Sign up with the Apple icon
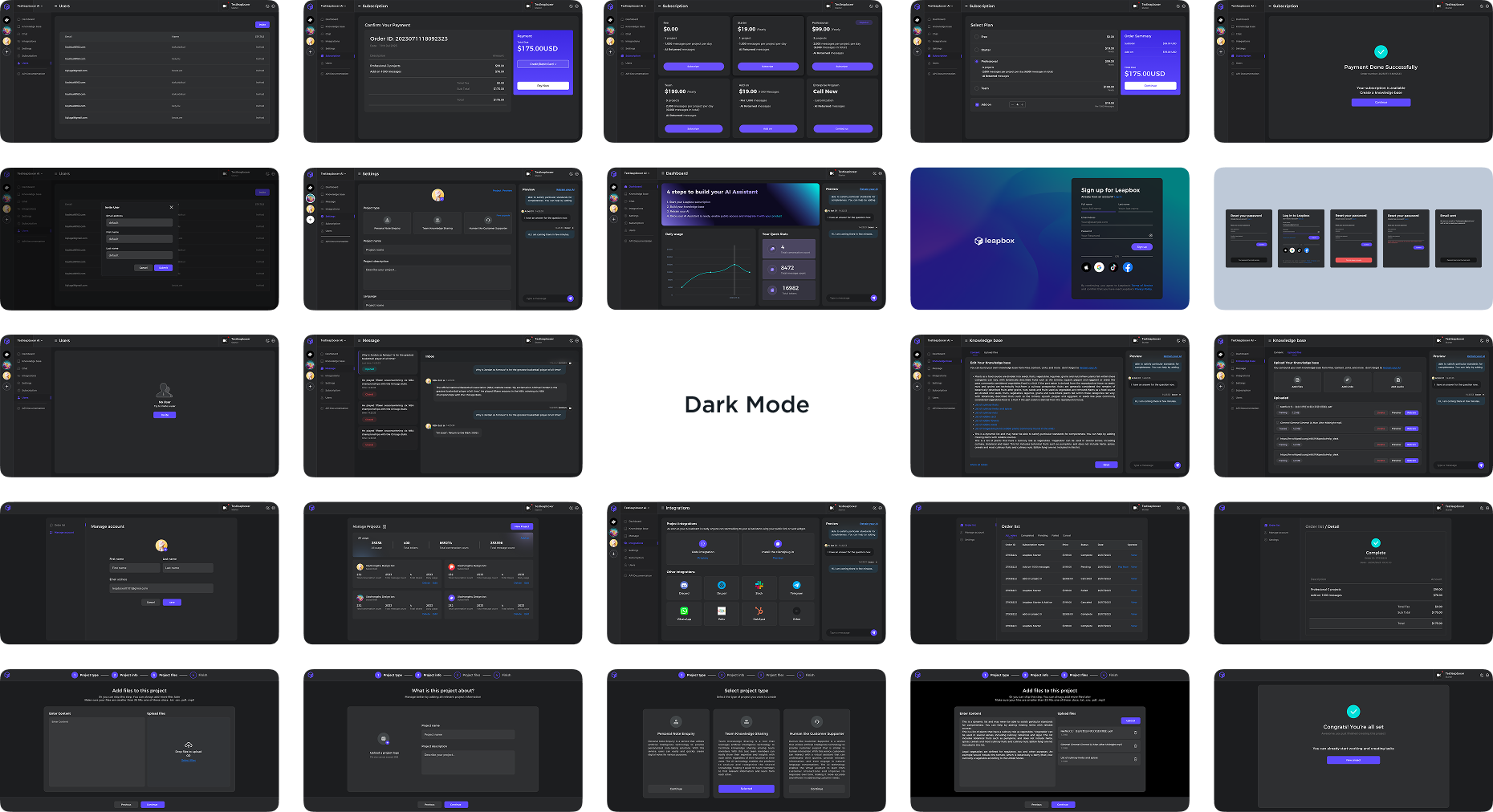Screen dimensions: 1493x812 pyautogui.click(x=1086, y=267)
